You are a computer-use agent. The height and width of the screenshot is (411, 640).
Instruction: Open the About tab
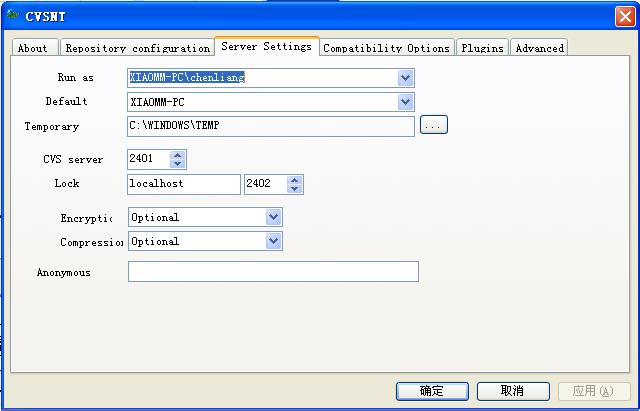pyautogui.click(x=36, y=47)
